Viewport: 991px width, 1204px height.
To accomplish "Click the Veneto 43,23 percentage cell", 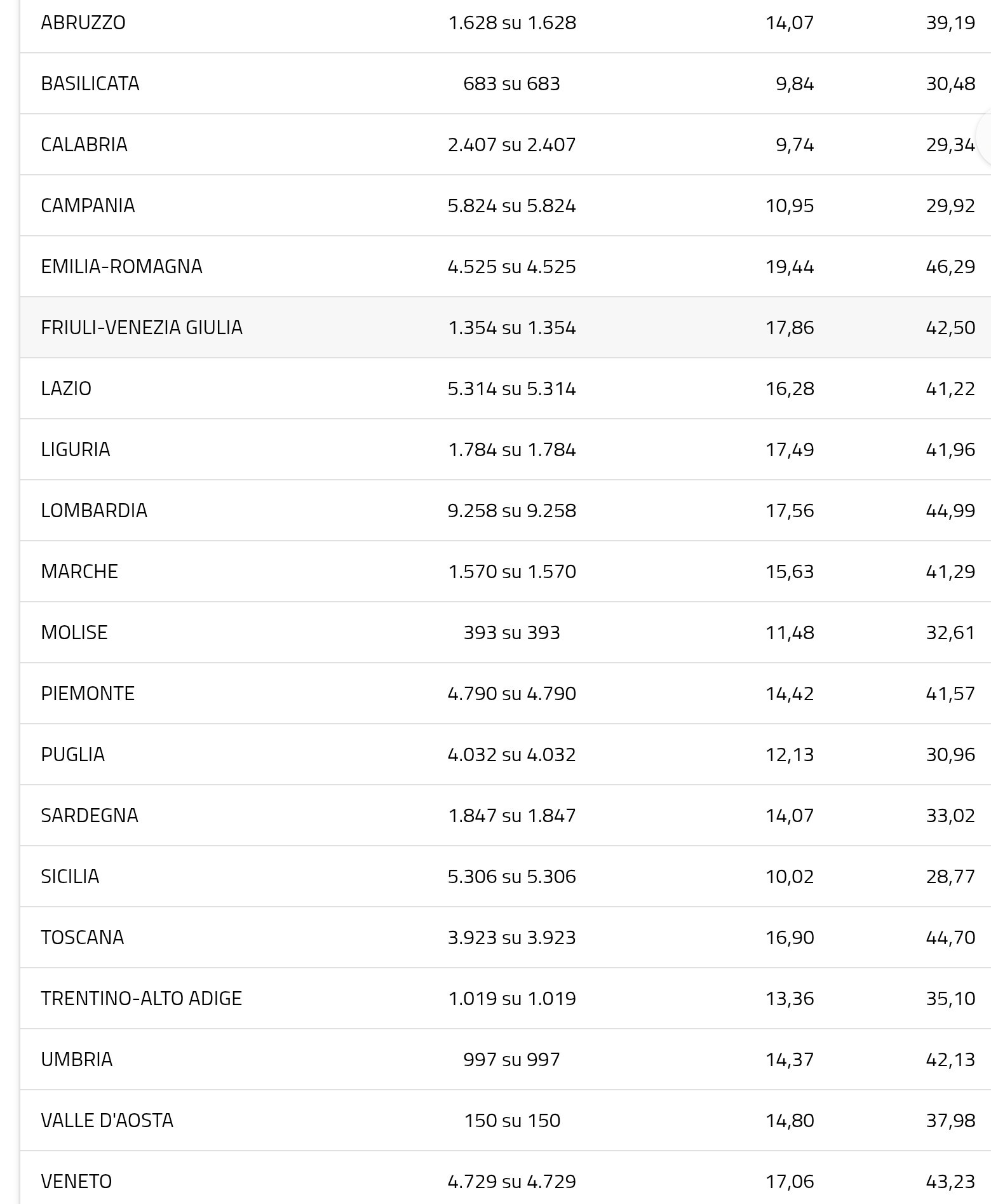I will click(950, 1181).
